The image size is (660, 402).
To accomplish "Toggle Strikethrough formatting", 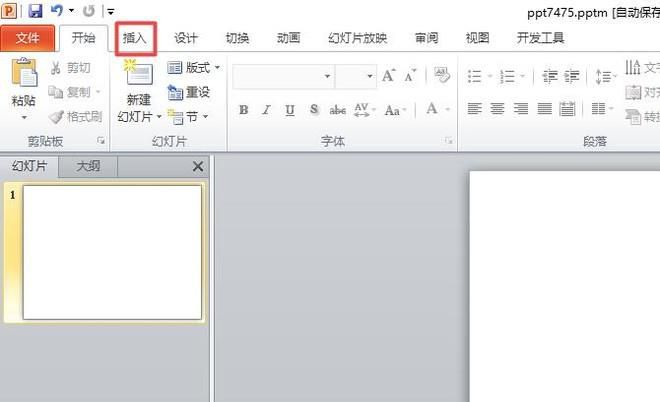I will 338,110.
